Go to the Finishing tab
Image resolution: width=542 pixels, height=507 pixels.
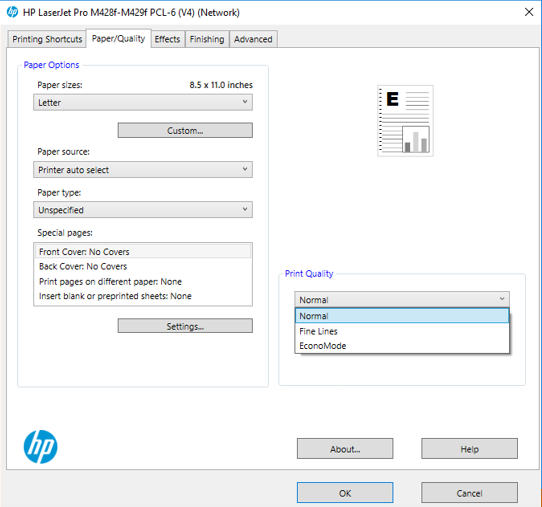click(207, 39)
